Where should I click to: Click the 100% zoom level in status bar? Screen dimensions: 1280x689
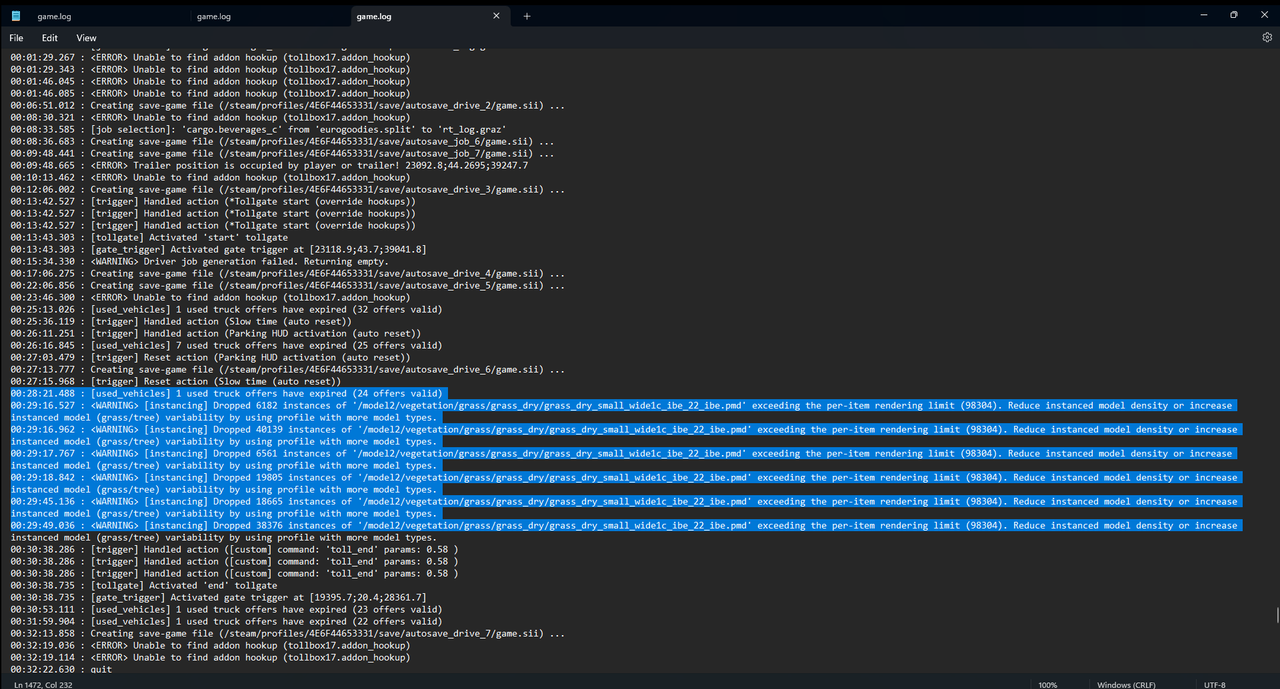click(1047, 684)
